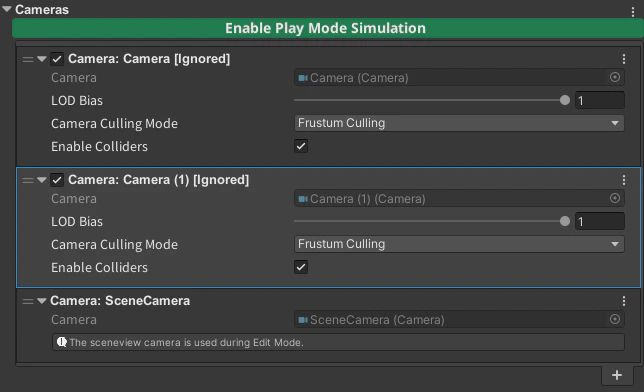
Task: Click info icon in sceneview camera message
Action: [62, 342]
